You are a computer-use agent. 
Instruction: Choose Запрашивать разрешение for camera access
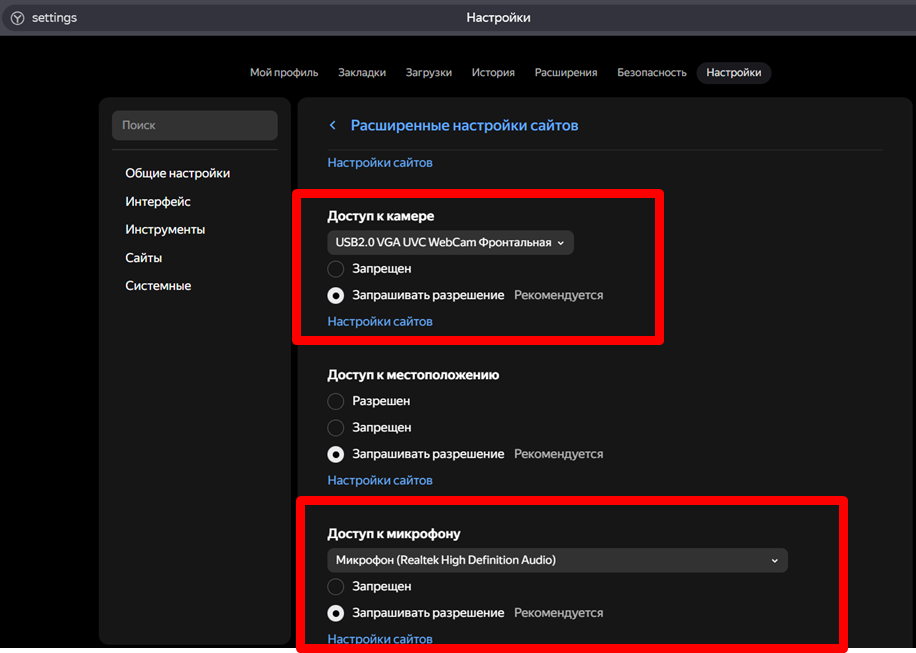(336, 296)
